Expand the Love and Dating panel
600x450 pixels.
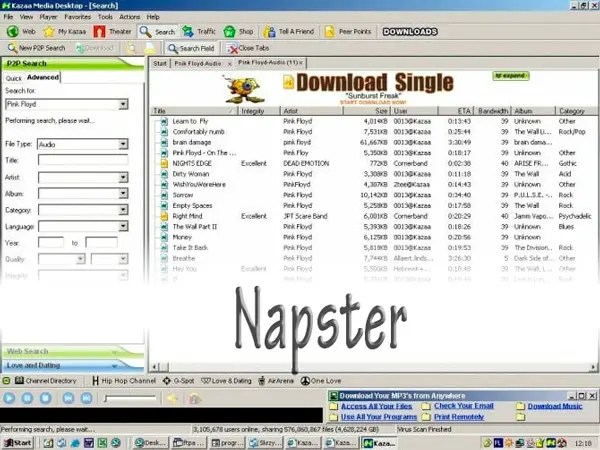[x=73, y=365]
